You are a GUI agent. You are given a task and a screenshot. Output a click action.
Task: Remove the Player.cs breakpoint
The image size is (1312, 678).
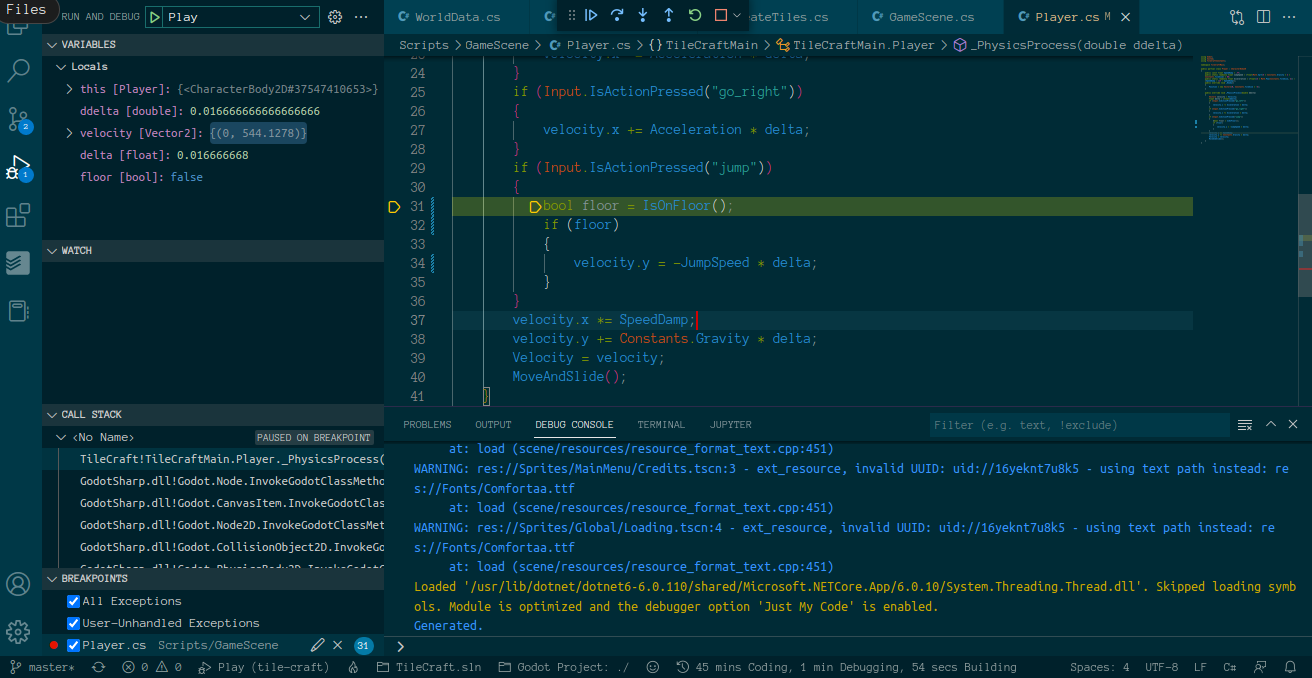338,645
